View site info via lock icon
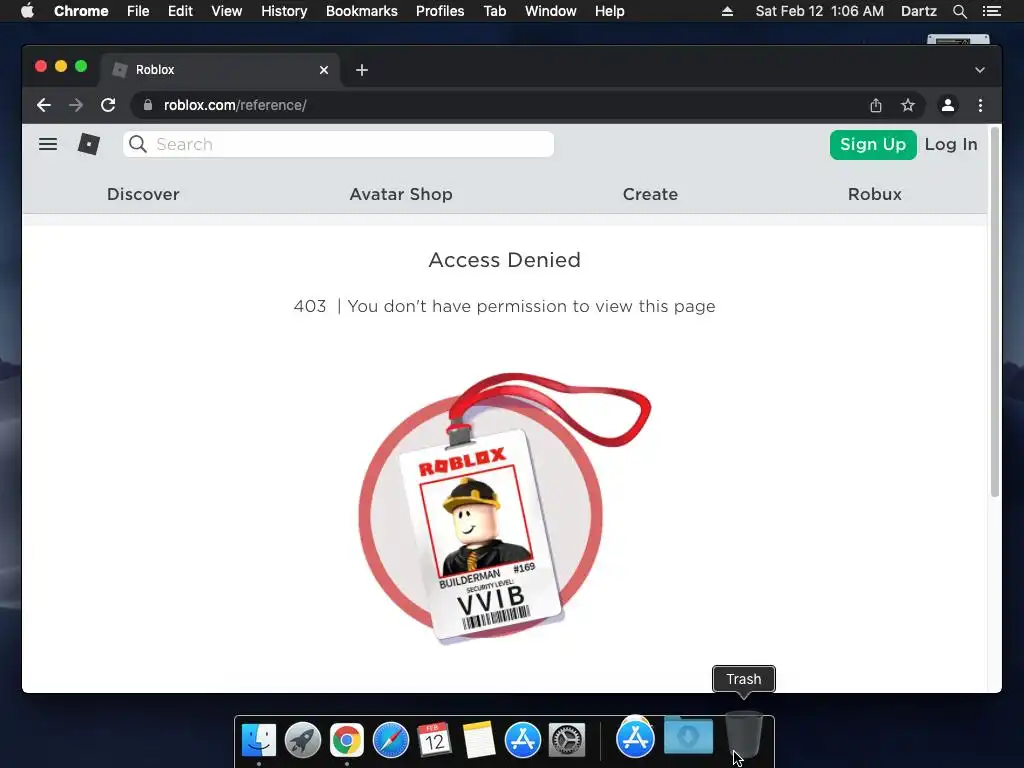The width and height of the screenshot is (1024, 768). 148,105
